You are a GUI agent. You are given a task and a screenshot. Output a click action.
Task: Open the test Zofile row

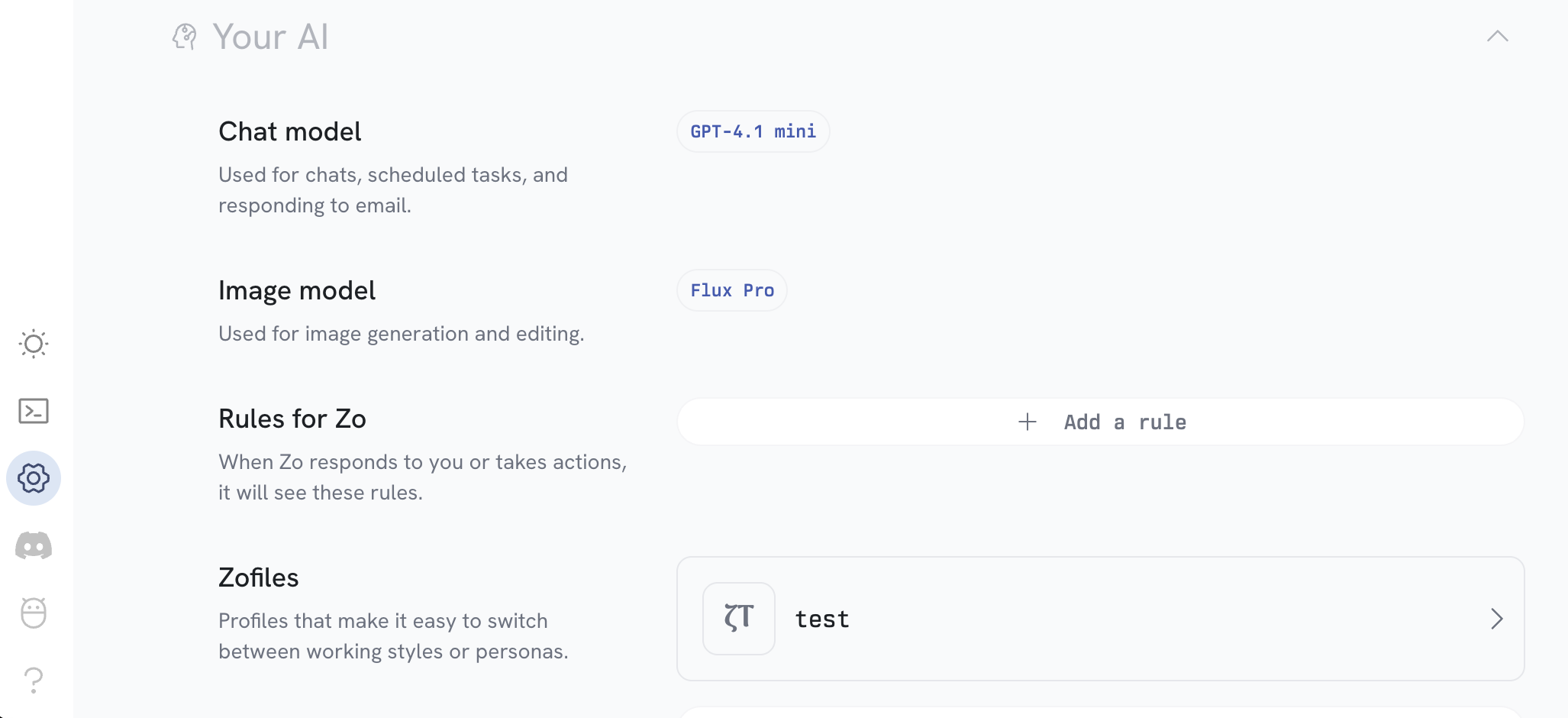point(1101,619)
